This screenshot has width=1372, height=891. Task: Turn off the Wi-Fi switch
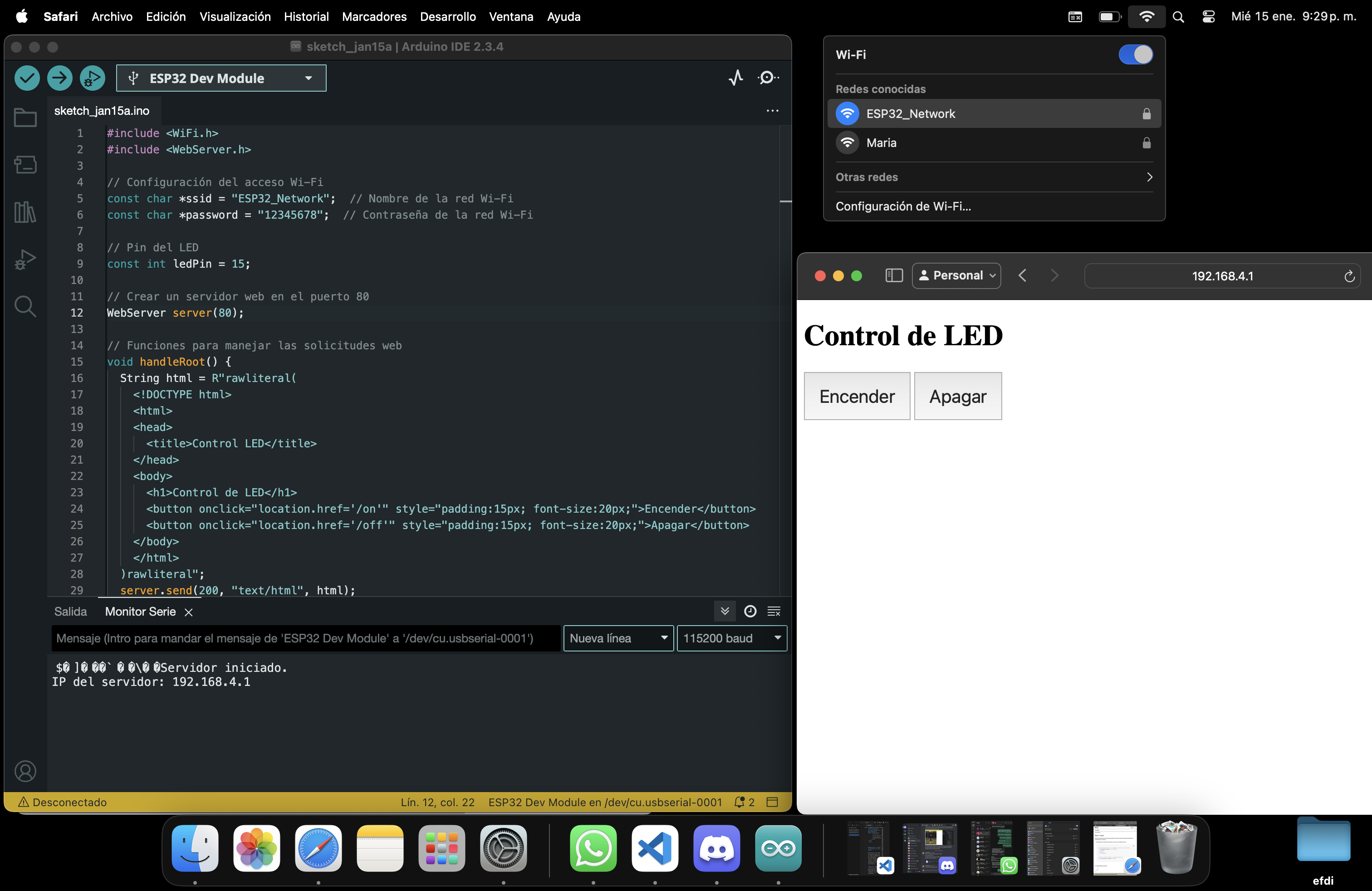pyautogui.click(x=1135, y=55)
